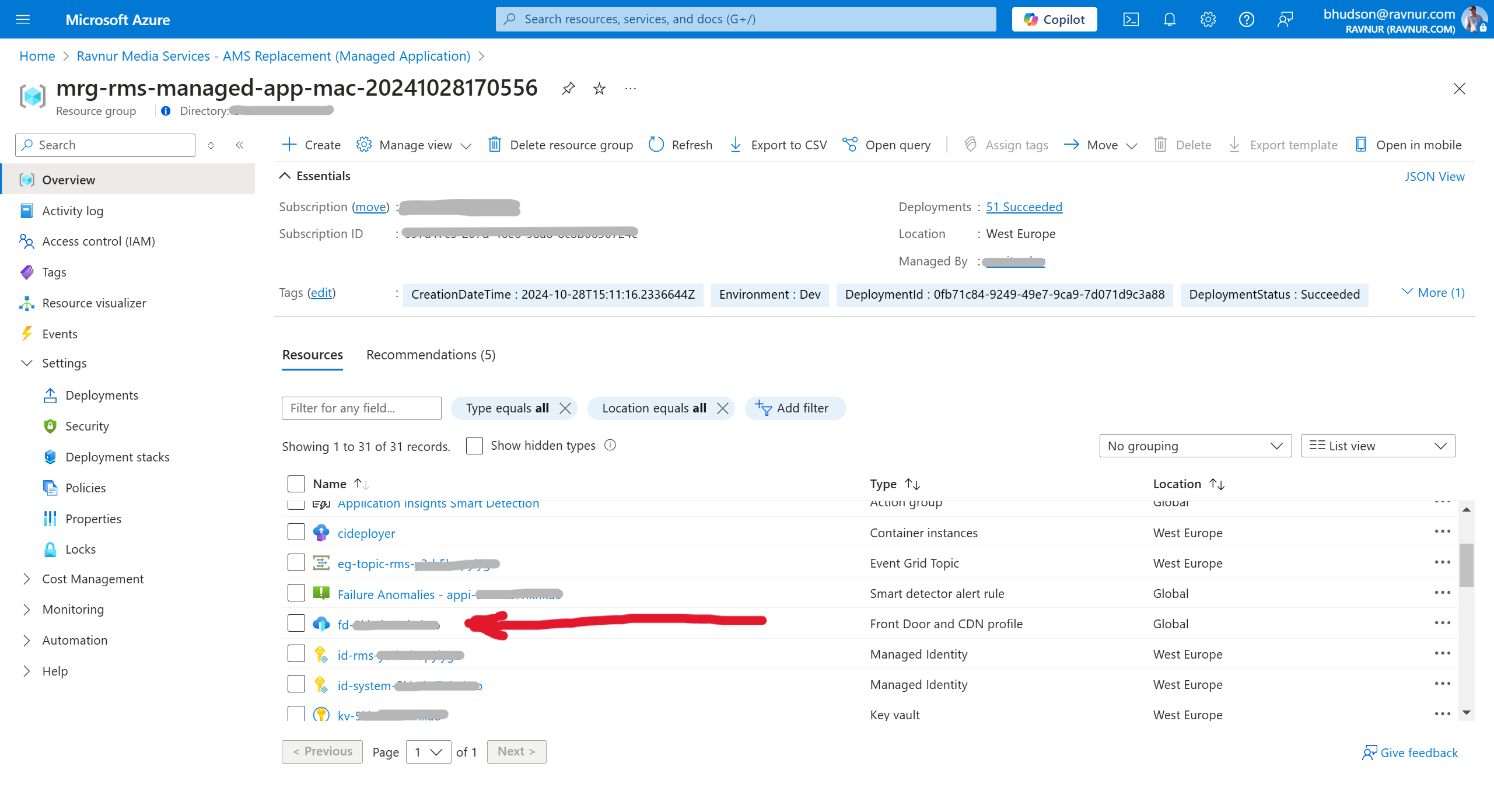Check the Failure Anomalies row checkbox
This screenshot has width=1494, height=812.
point(296,593)
